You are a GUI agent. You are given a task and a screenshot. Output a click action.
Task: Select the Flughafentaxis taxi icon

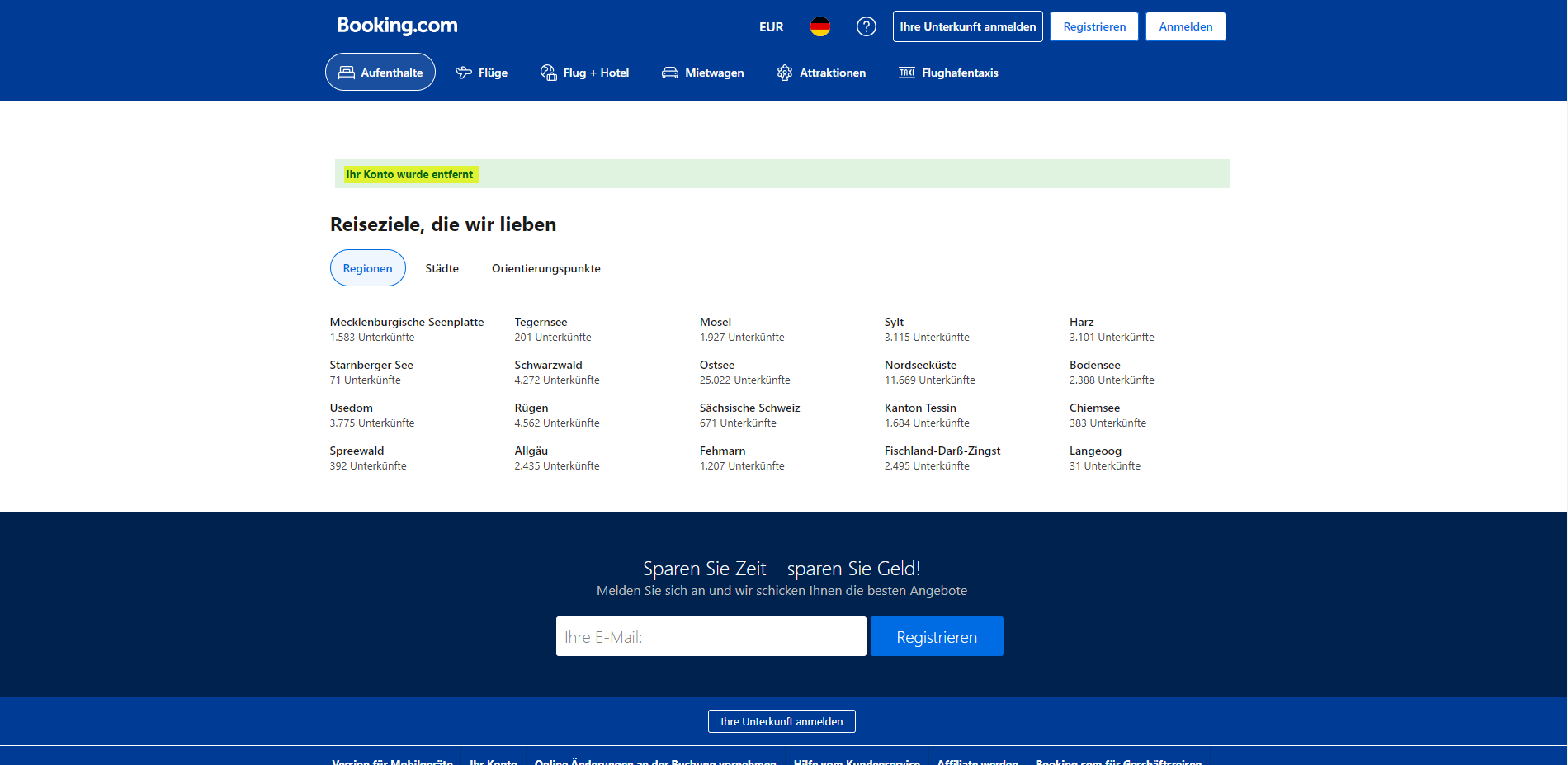(x=907, y=73)
